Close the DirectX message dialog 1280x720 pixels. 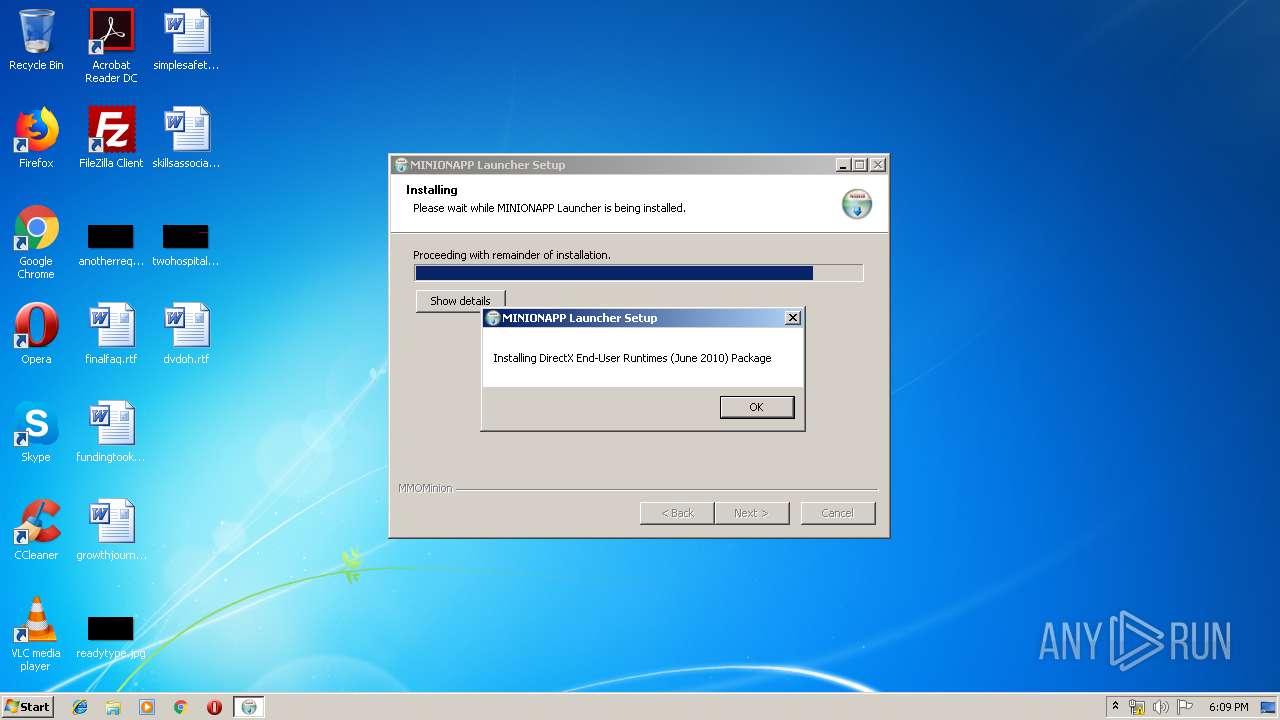[x=793, y=318]
